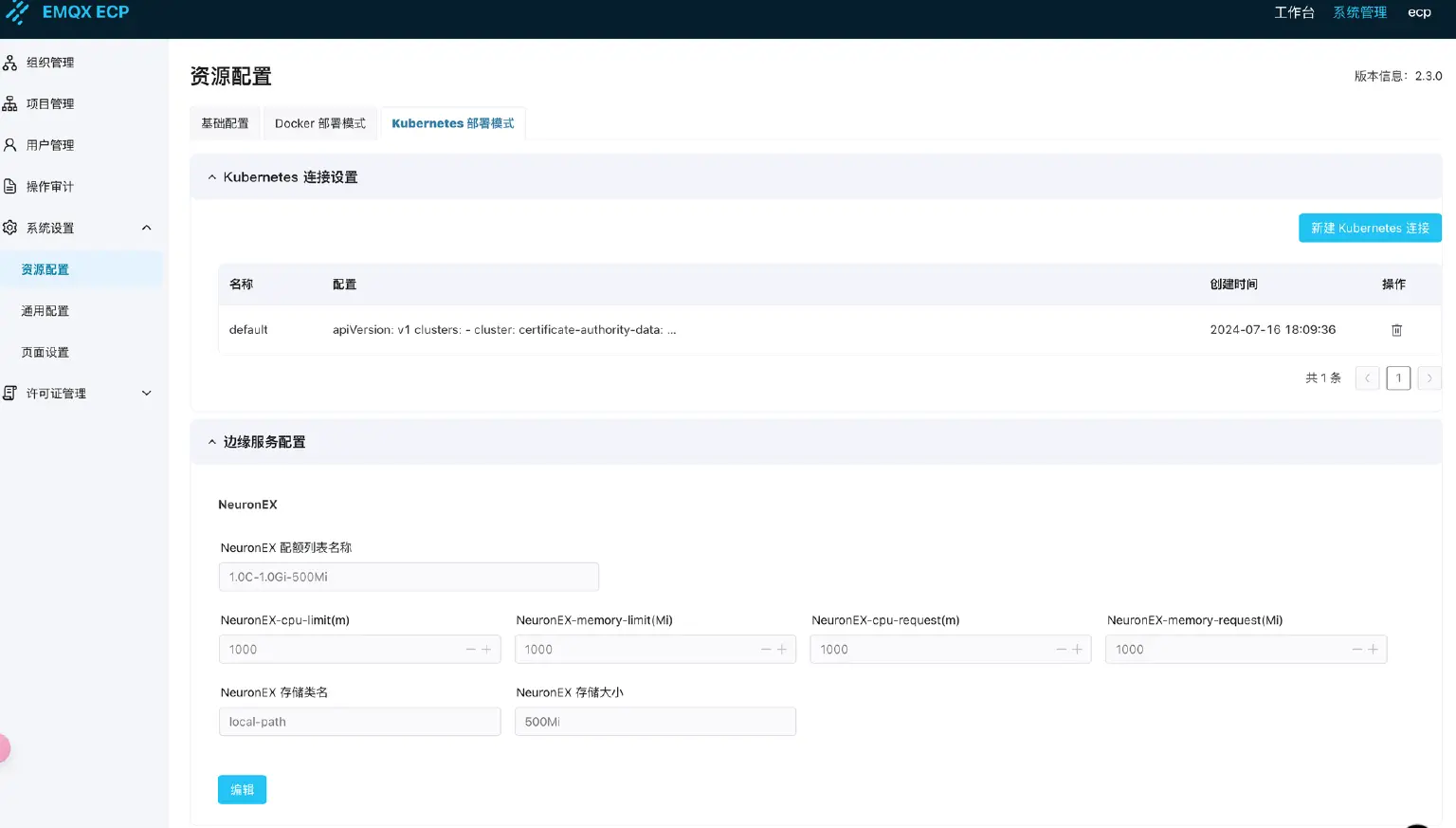Collapse the Kubernetes 连接设置 section
This screenshot has width=1456, height=828.
211,176
